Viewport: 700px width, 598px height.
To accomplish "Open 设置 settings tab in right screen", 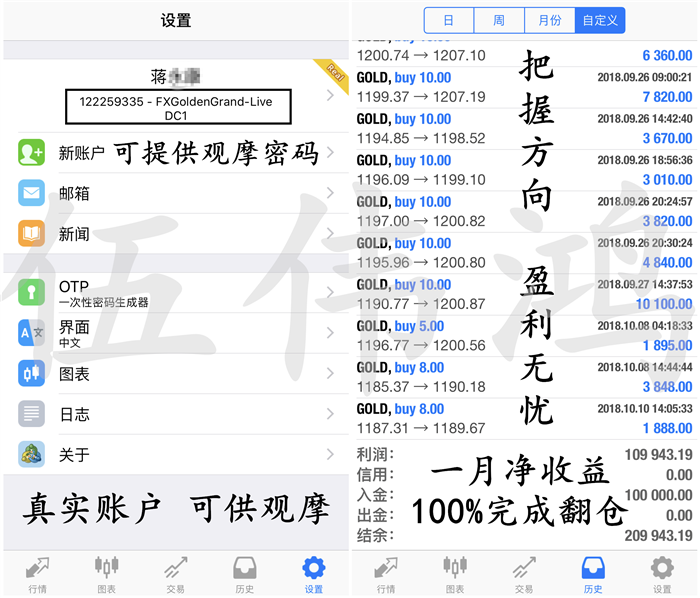I will click(662, 575).
